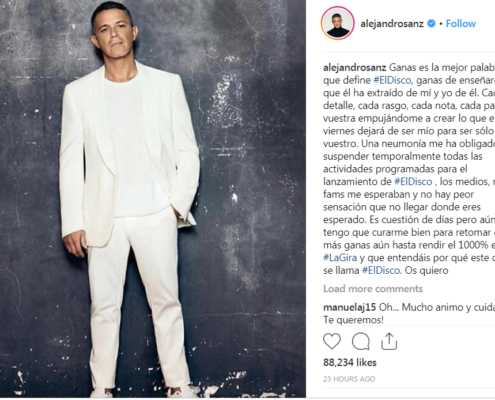Screen dimensions: 495x400
Task: Click the manuelaj15 comment text
Action: pos(409,314)
